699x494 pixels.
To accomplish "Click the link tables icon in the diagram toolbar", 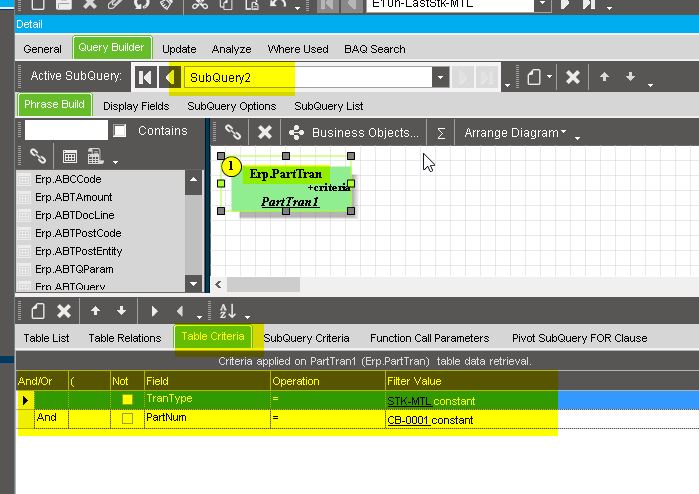I will pyautogui.click(x=233, y=132).
